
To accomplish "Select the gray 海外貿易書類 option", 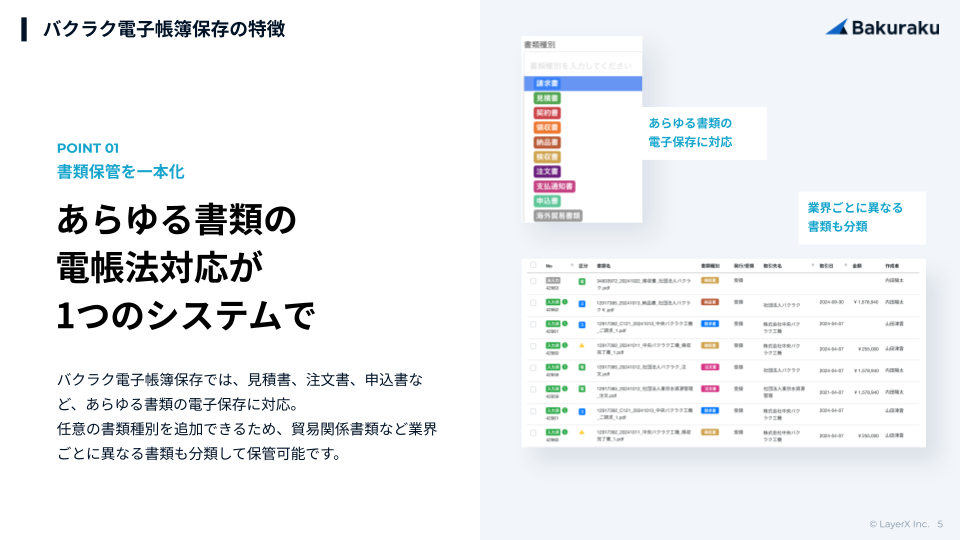I will coord(557,216).
